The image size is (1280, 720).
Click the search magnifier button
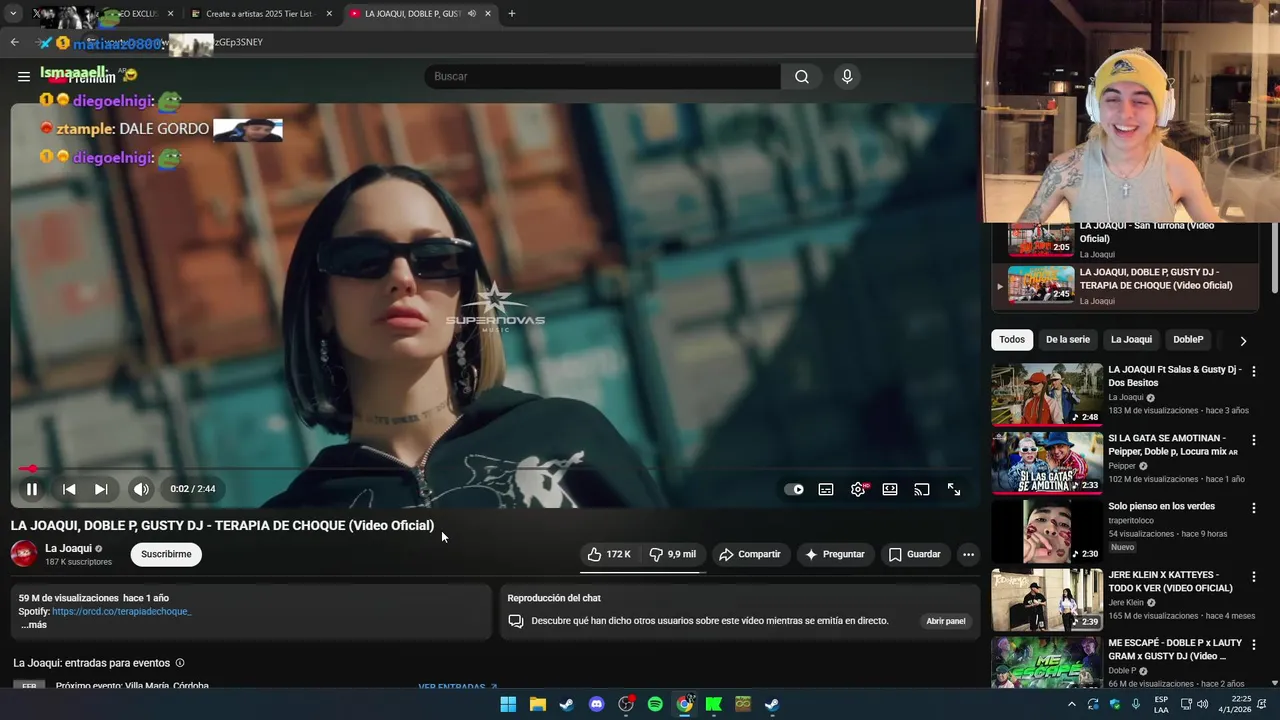coord(802,77)
